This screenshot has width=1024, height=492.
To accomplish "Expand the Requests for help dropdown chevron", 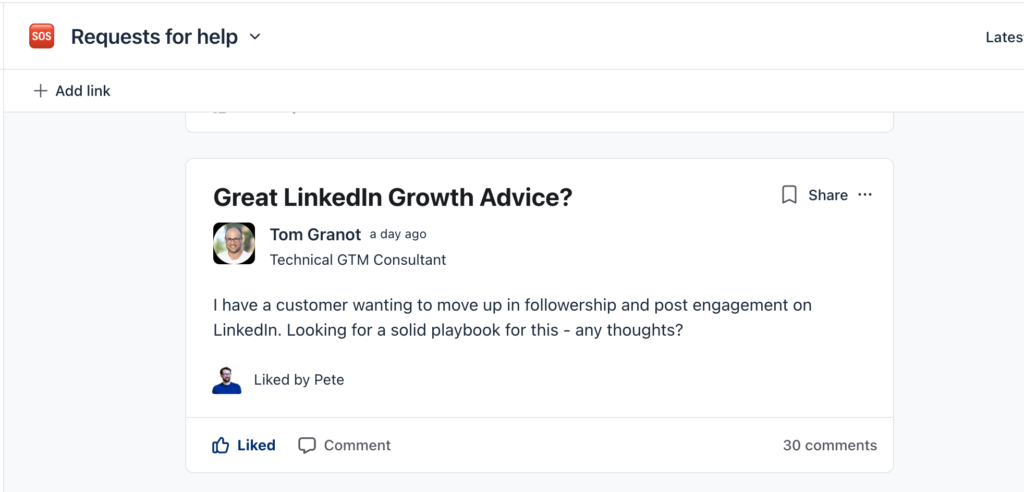I will pos(255,37).
